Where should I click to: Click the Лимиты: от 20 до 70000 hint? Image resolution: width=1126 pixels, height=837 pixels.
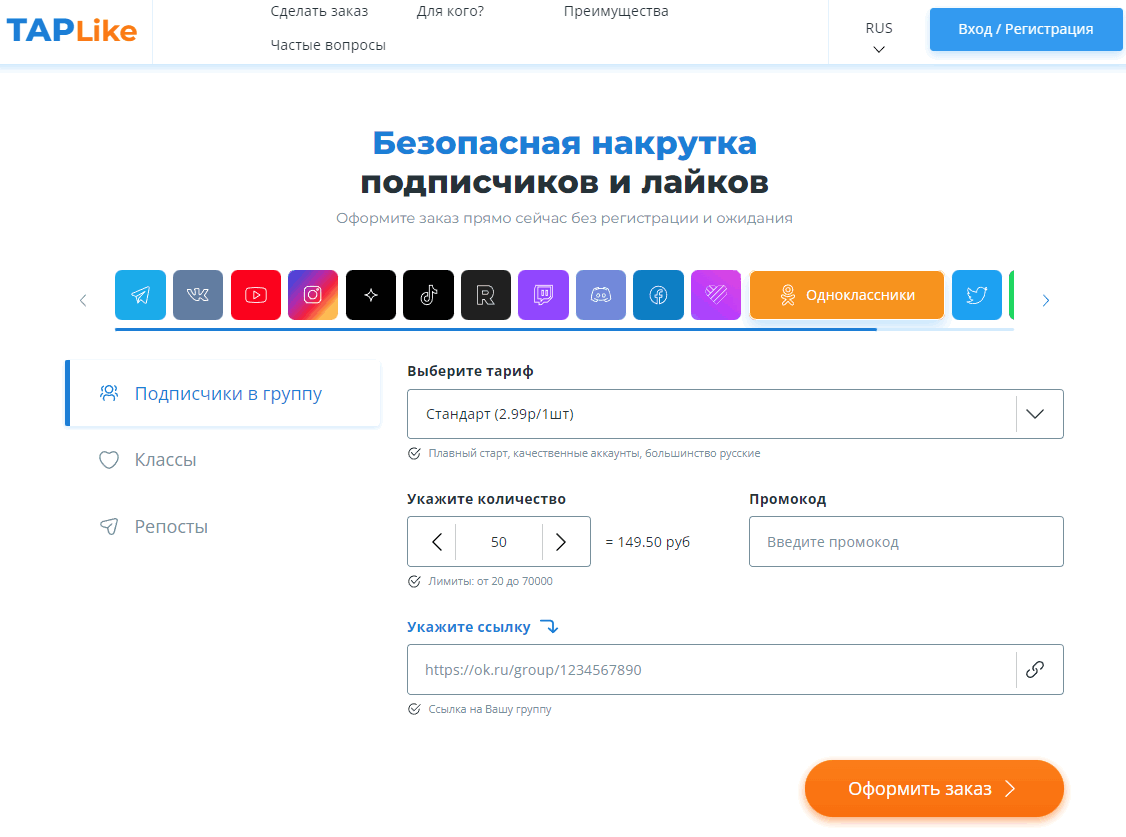click(x=490, y=581)
